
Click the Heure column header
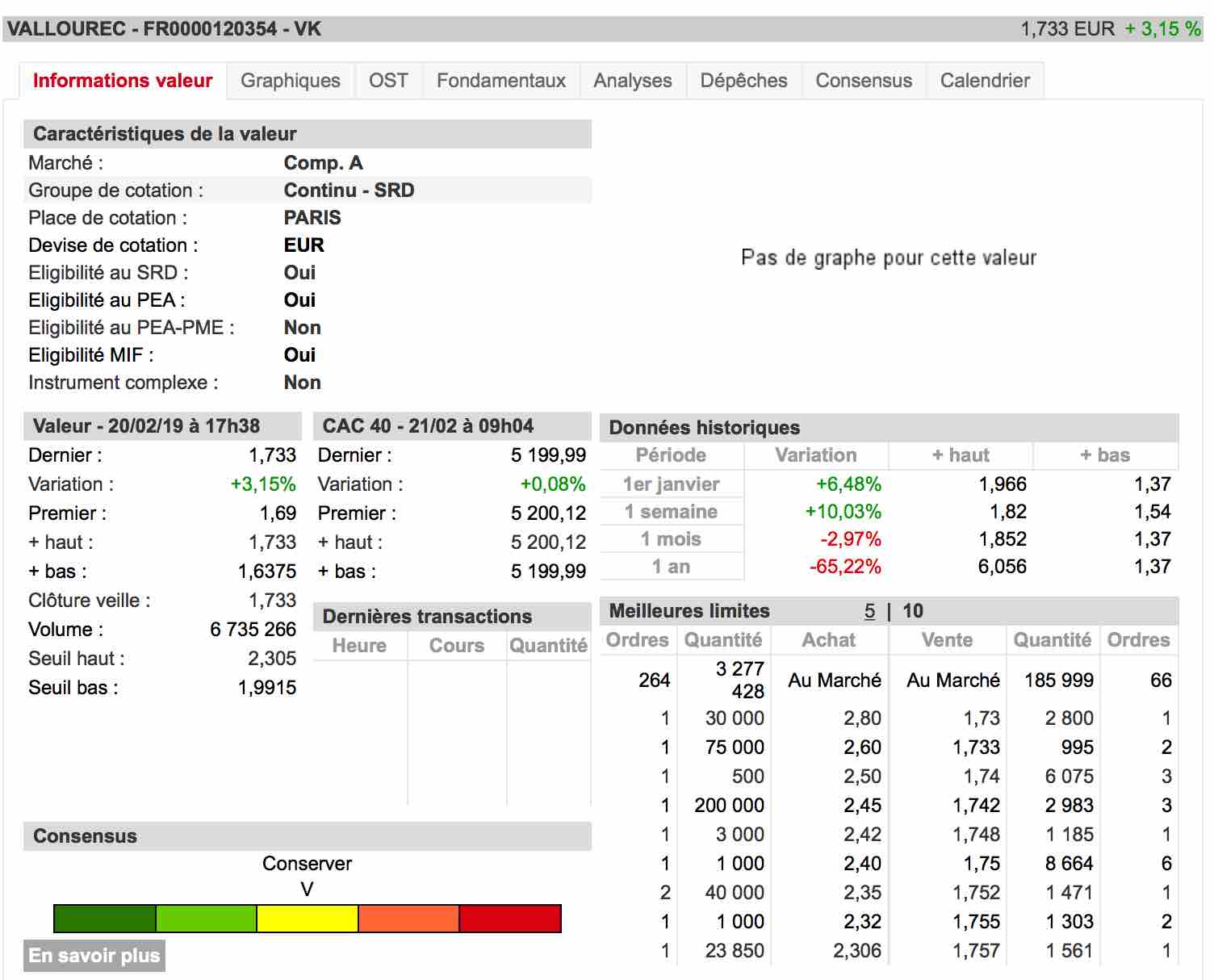pos(359,646)
